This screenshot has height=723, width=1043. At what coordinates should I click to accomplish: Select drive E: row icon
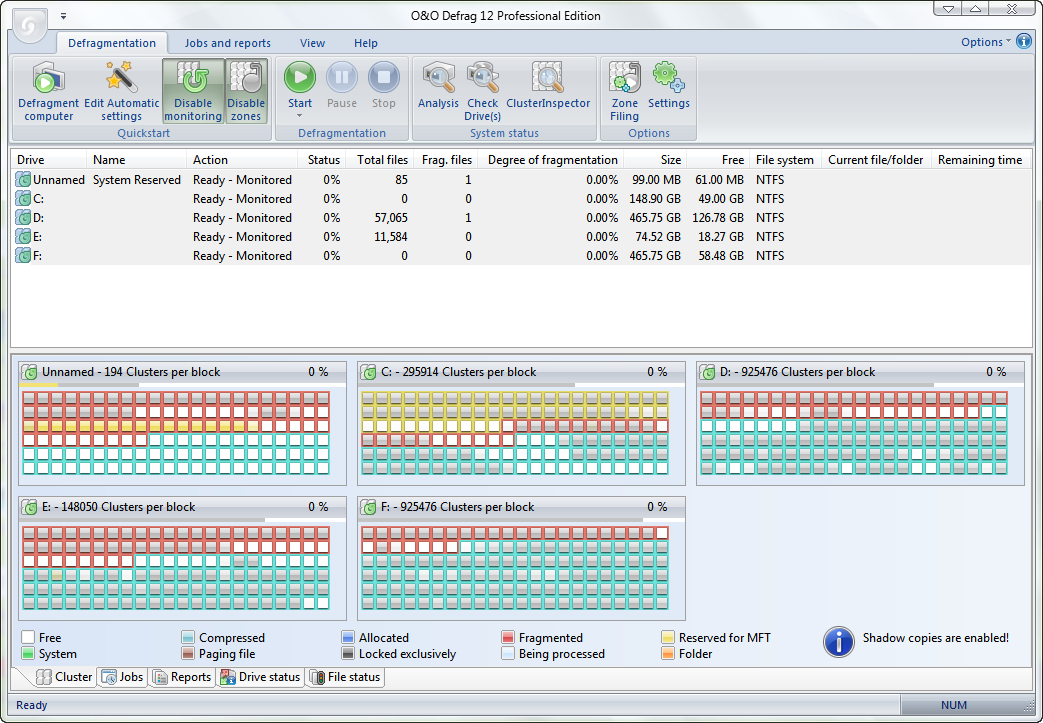[x=23, y=237]
